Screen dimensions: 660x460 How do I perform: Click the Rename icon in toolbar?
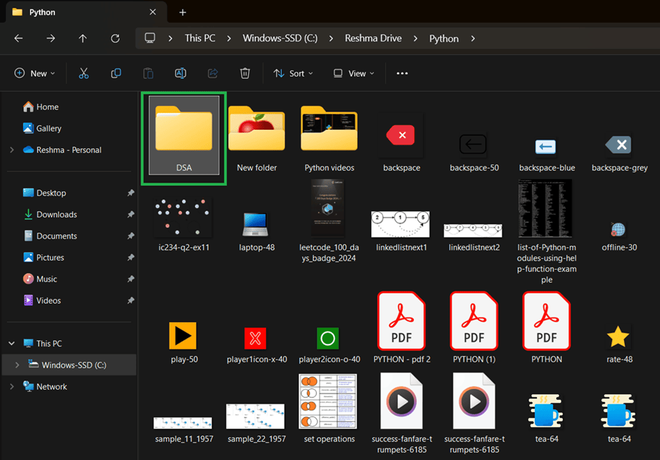point(181,73)
